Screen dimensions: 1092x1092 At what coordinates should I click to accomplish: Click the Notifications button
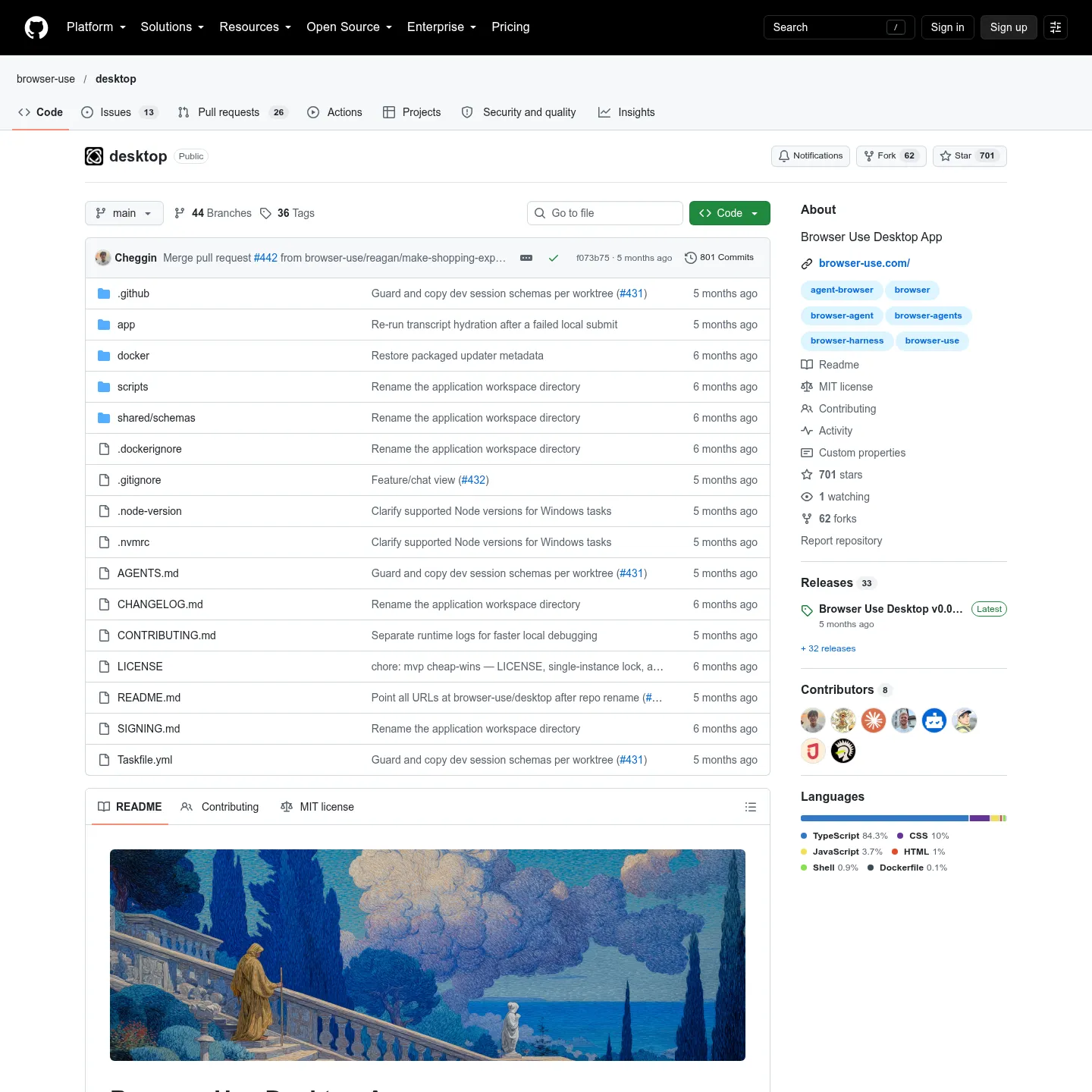coord(811,156)
